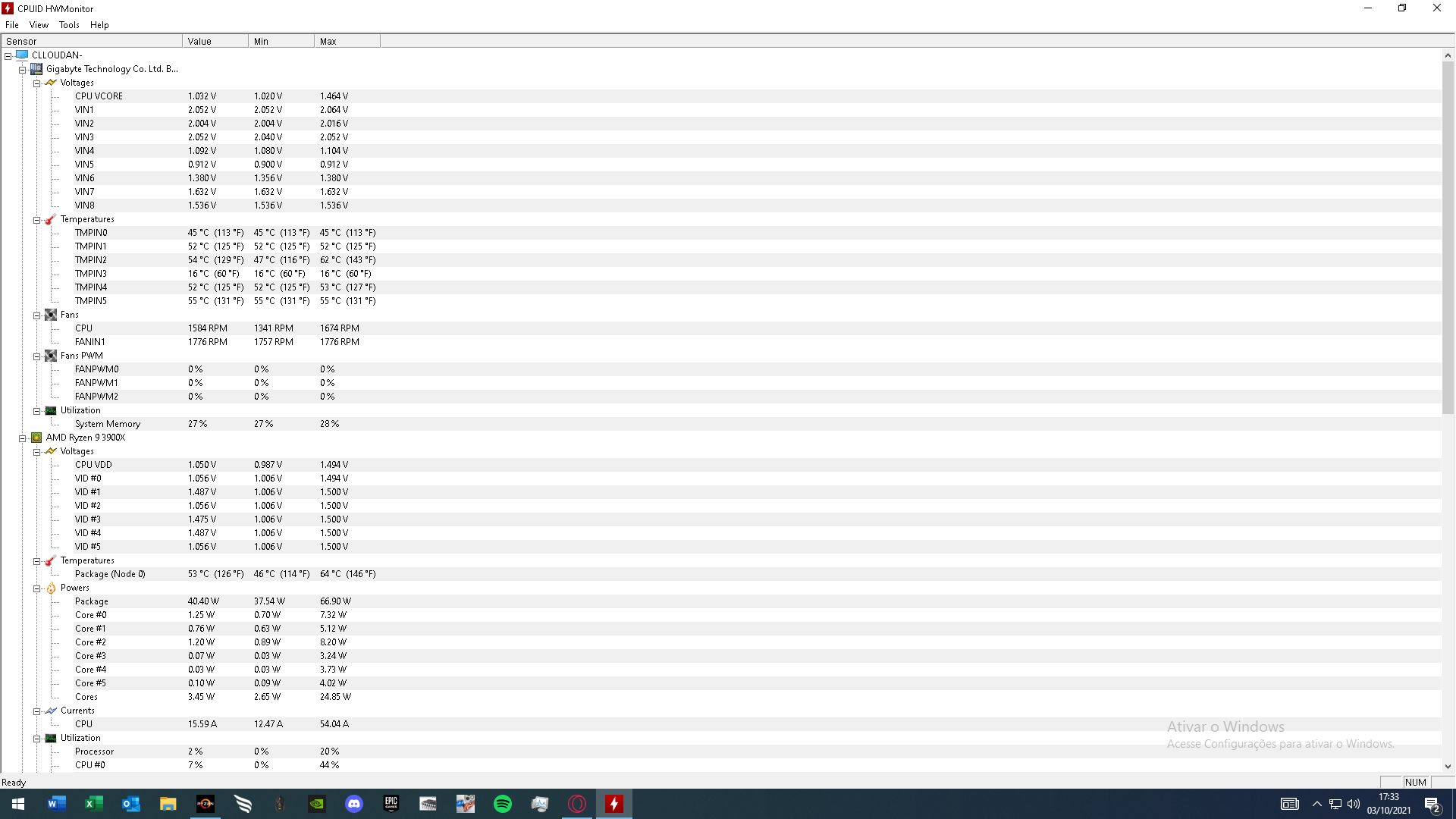Click the Max column header

(x=347, y=41)
